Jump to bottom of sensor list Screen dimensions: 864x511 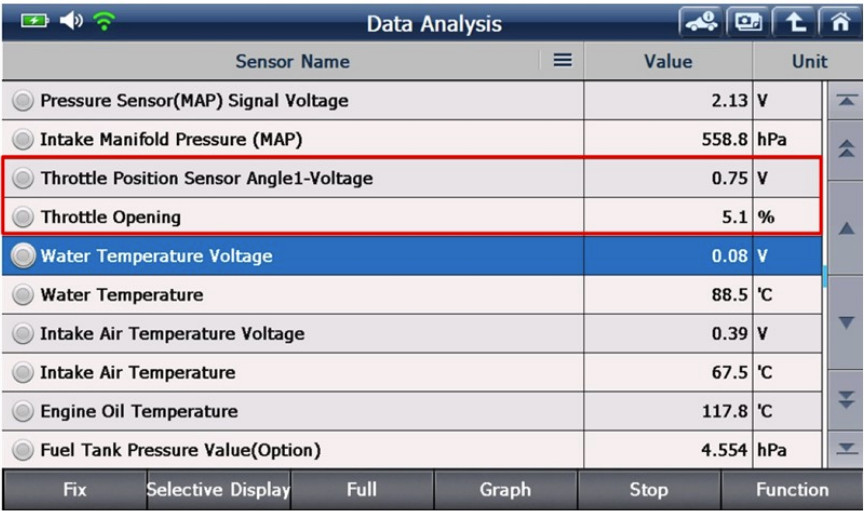pos(845,448)
